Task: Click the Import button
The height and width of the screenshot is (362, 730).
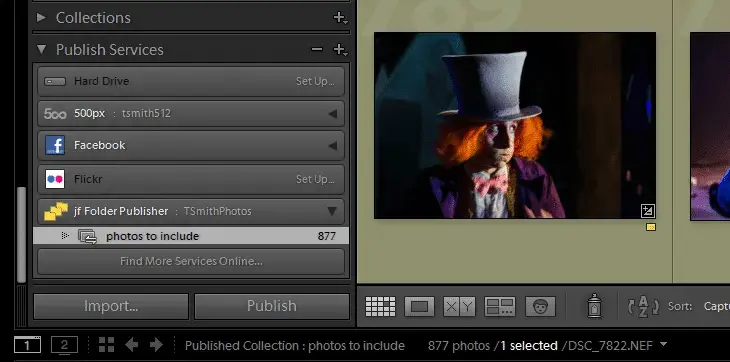Action: pos(111,306)
